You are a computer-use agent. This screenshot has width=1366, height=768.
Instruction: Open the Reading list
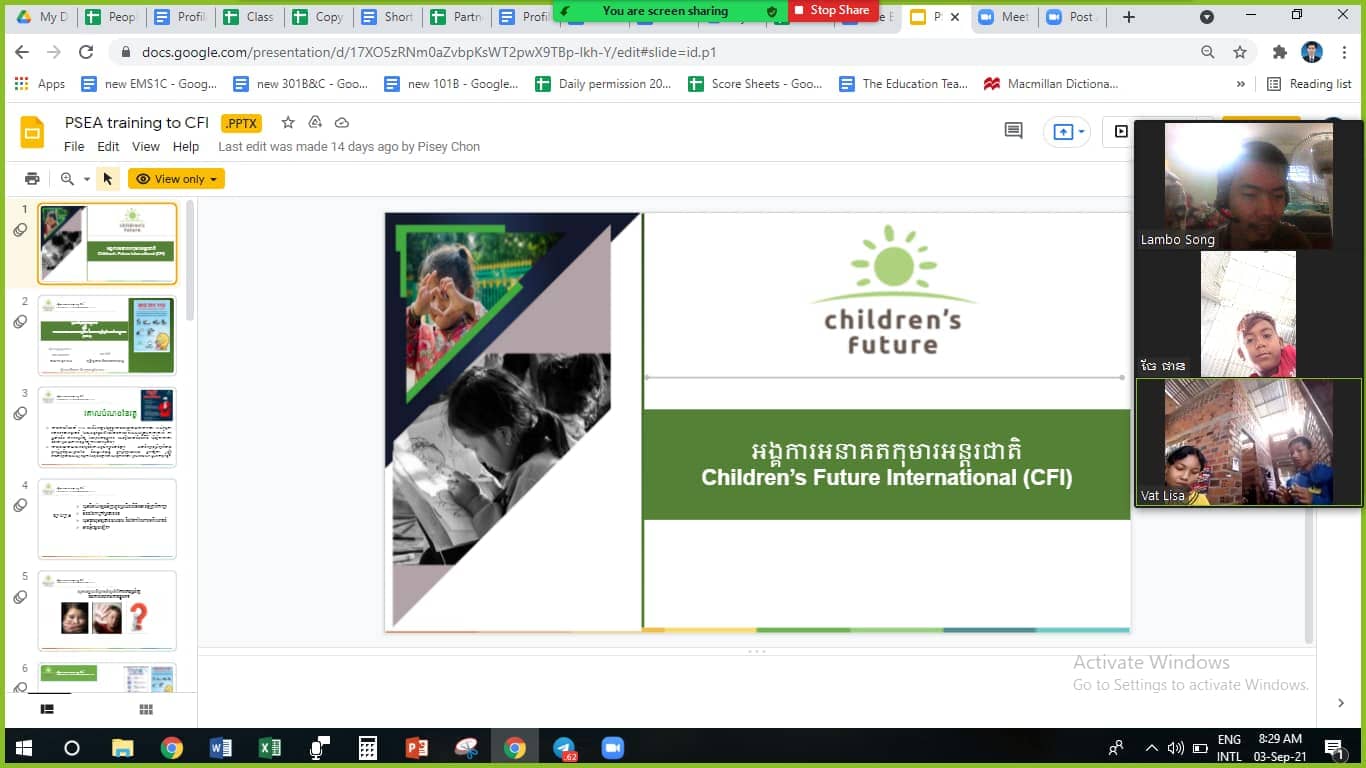(x=1309, y=84)
